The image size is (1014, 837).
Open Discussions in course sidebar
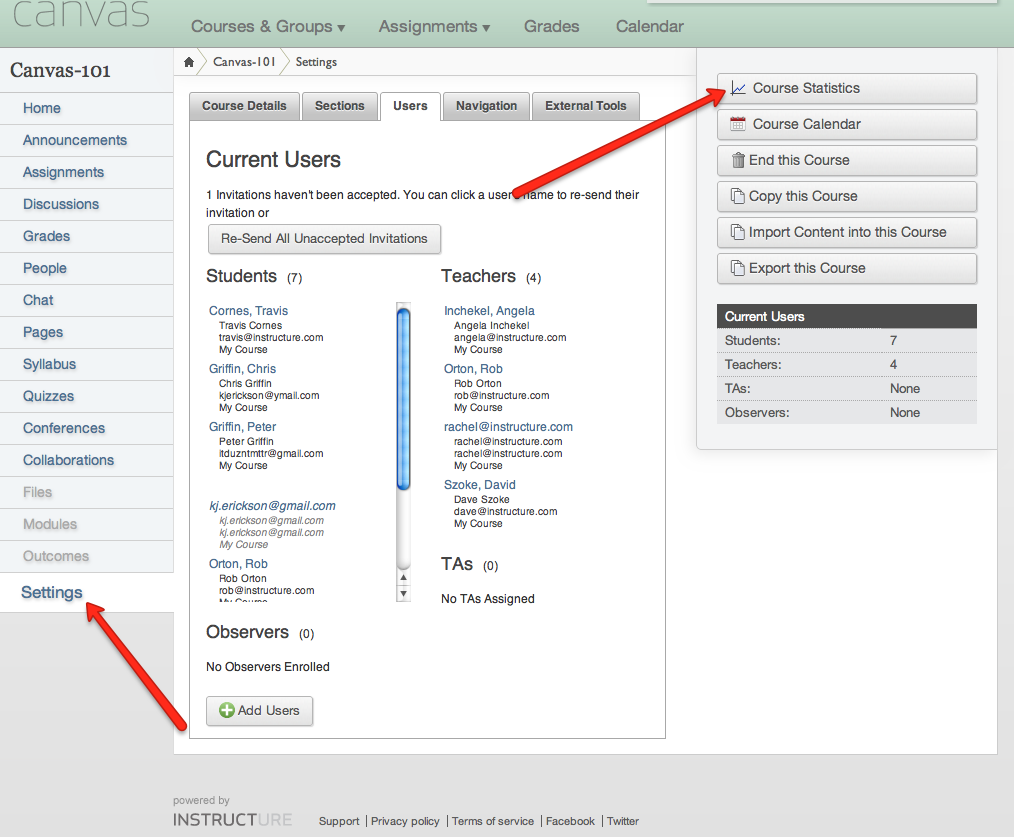click(87, 204)
